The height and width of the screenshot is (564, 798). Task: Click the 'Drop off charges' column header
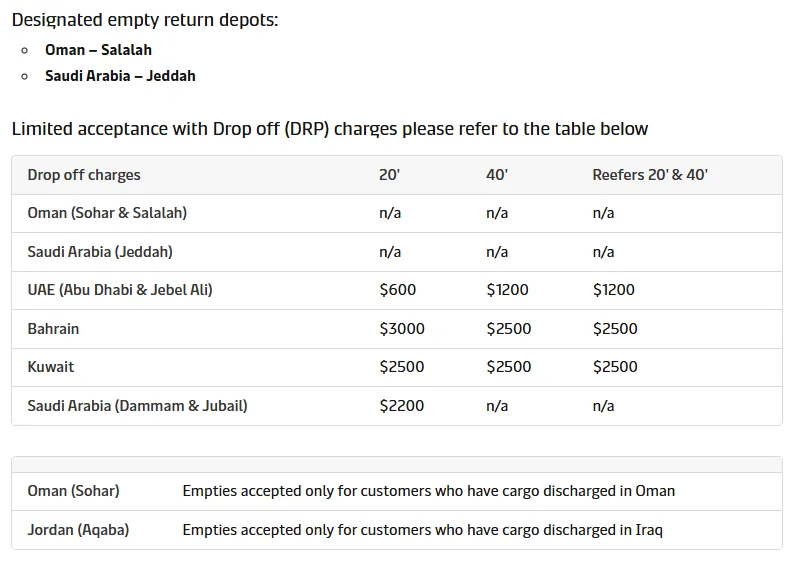pyautogui.click(x=84, y=175)
